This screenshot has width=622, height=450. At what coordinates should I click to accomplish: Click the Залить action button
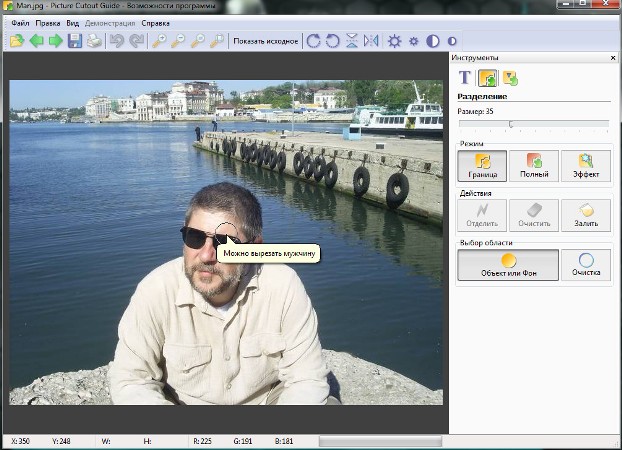tap(586, 215)
